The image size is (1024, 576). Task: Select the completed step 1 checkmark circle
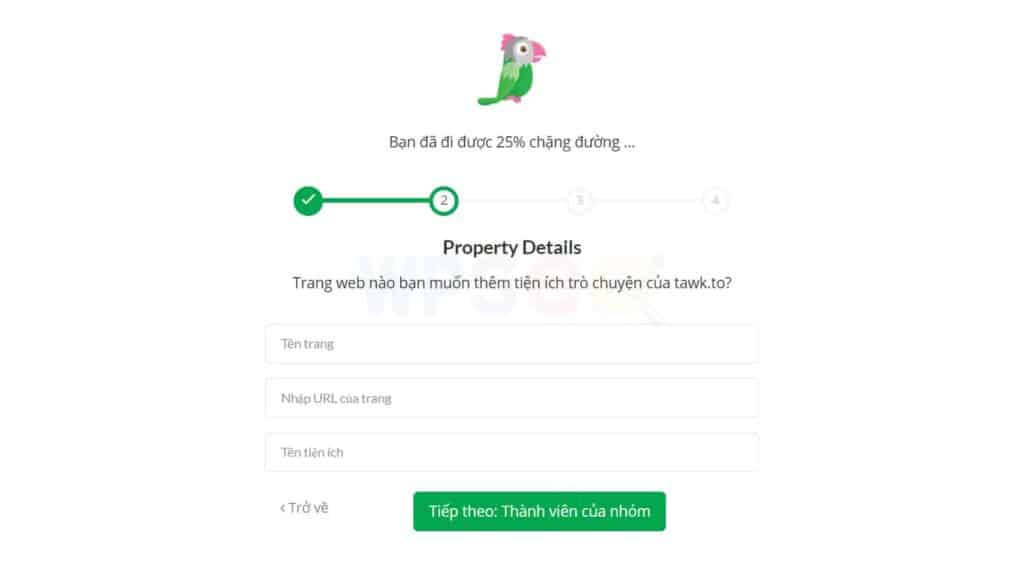point(308,200)
